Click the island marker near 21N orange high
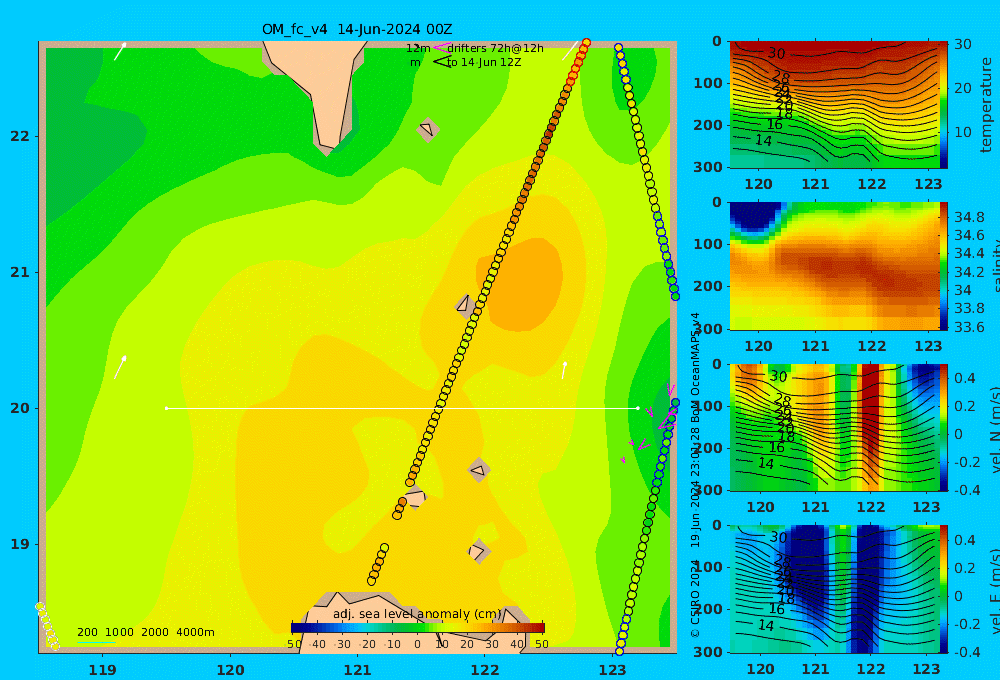 click(464, 306)
